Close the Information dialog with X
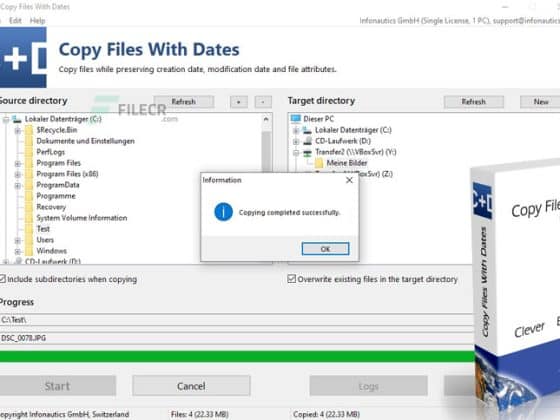This screenshot has width=560, height=420. point(349,180)
